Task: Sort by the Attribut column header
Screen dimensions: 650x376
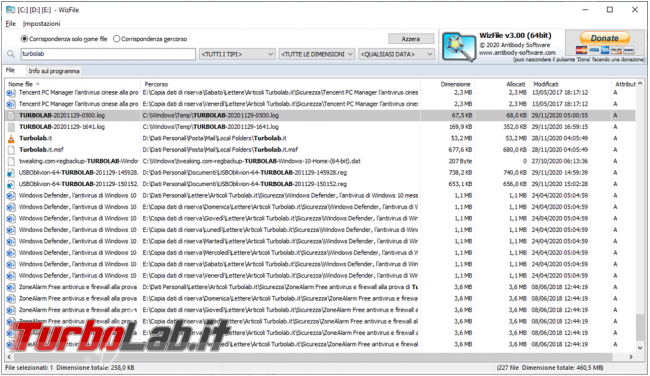Action: click(625, 84)
